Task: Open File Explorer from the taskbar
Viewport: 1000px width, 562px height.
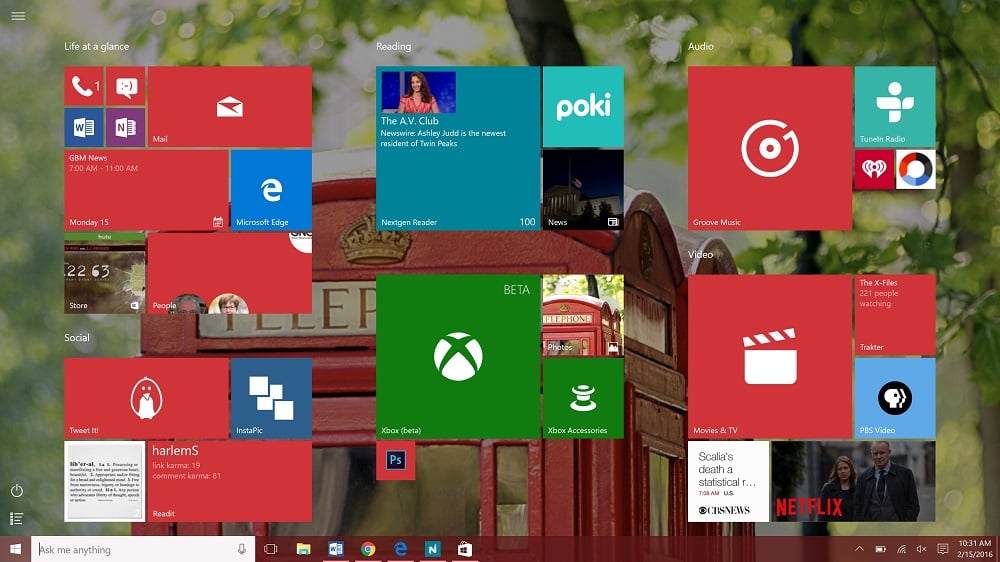Action: tap(304, 549)
